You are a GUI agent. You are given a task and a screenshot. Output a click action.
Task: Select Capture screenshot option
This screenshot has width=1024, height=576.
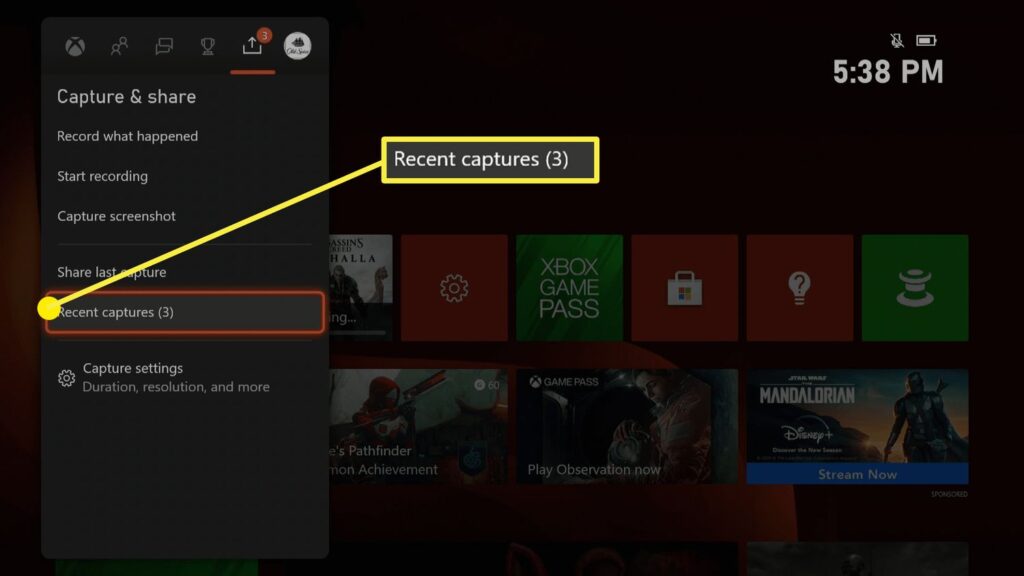point(116,216)
